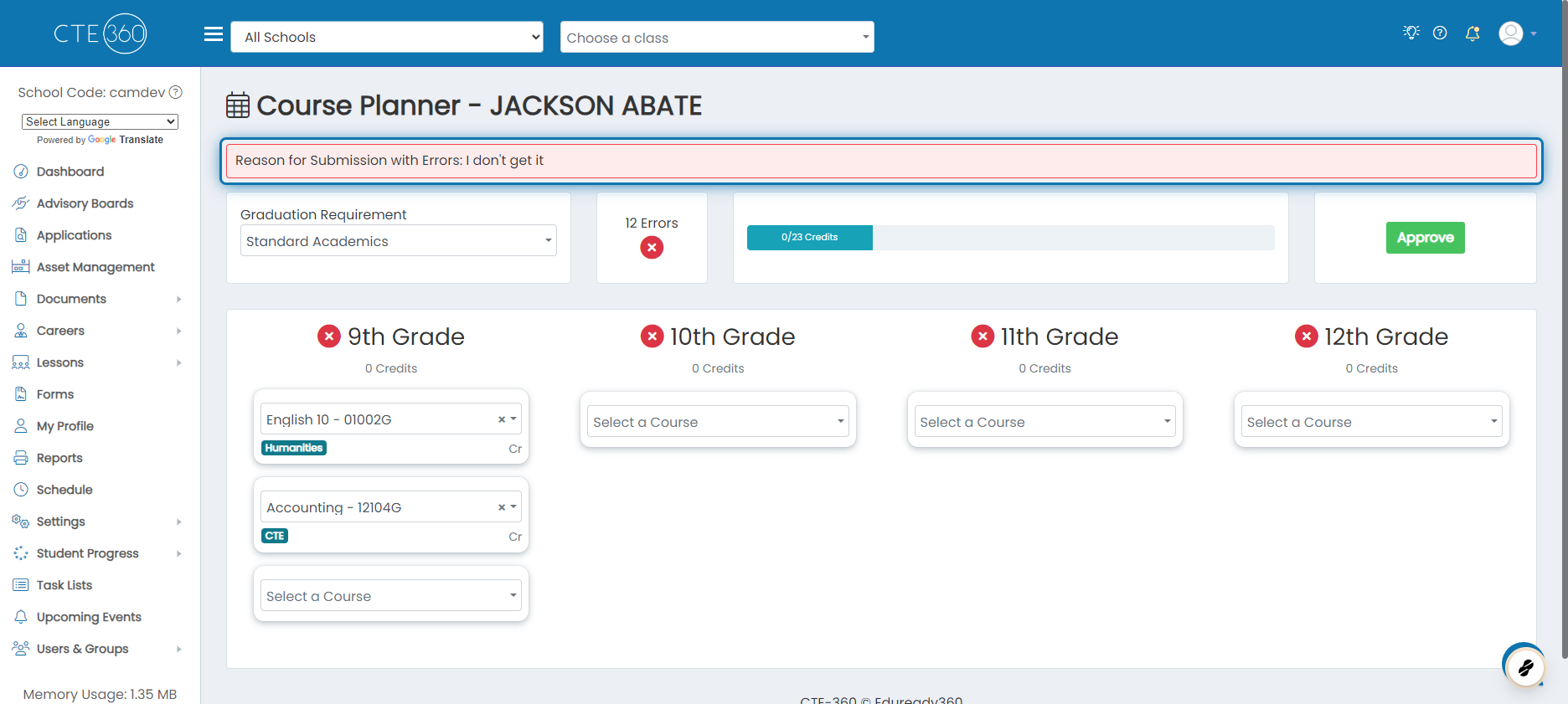Viewport: 1568px width, 704px height.
Task: Click the 12 Errors red X icon
Action: click(x=652, y=248)
